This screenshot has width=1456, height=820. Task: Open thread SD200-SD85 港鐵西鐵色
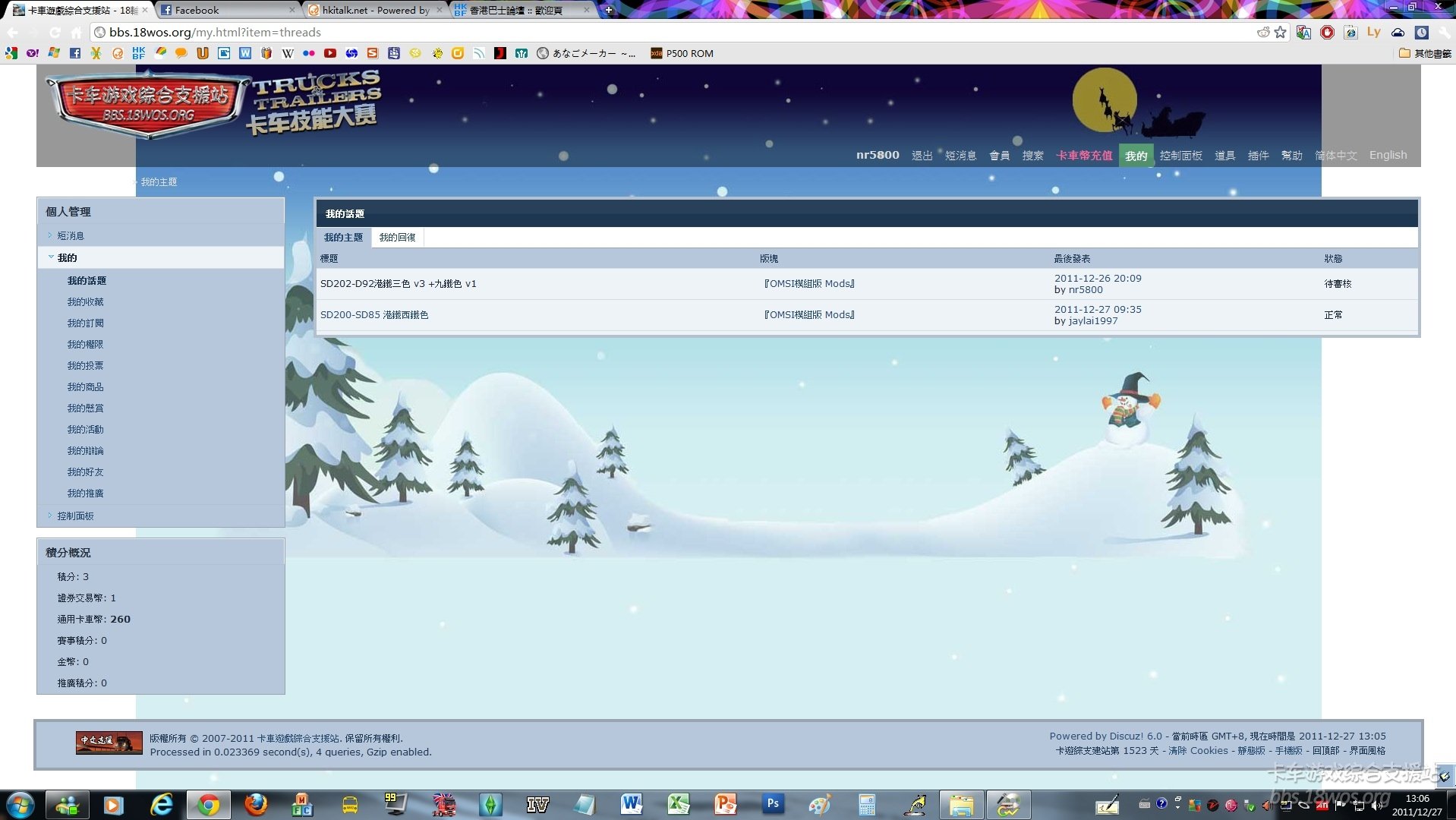point(374,315)
